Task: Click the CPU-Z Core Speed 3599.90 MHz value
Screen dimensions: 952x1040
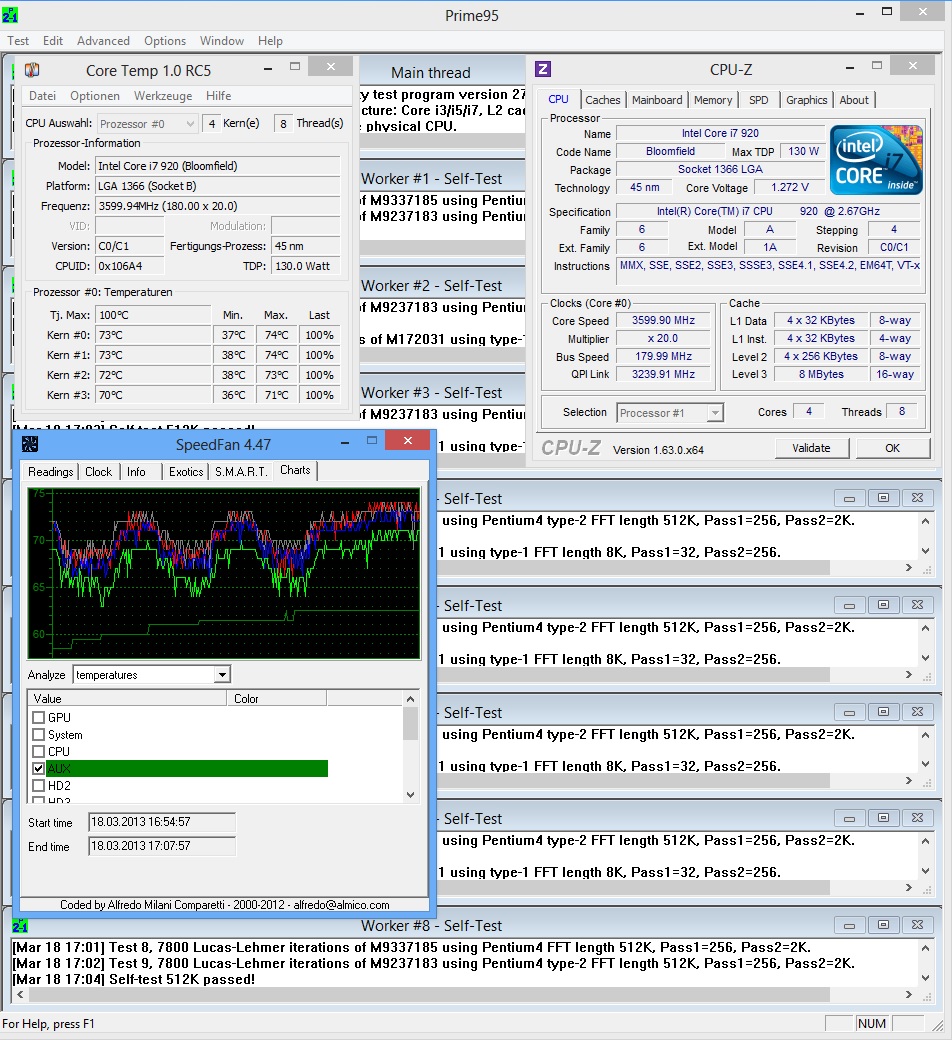Action: (663, 320)
